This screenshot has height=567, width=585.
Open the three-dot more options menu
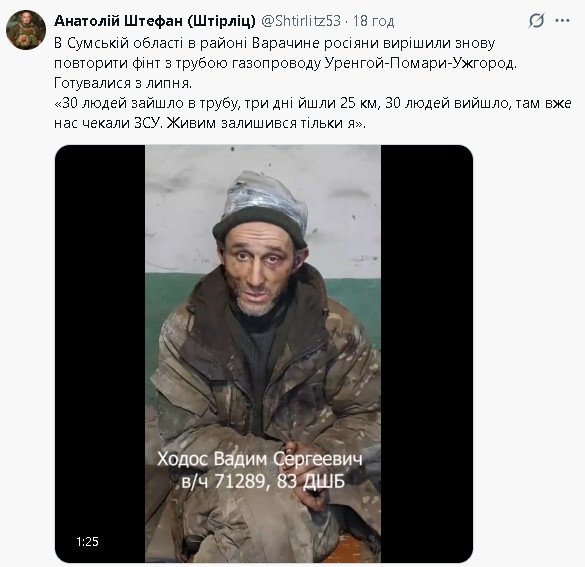tap(562, 21)
